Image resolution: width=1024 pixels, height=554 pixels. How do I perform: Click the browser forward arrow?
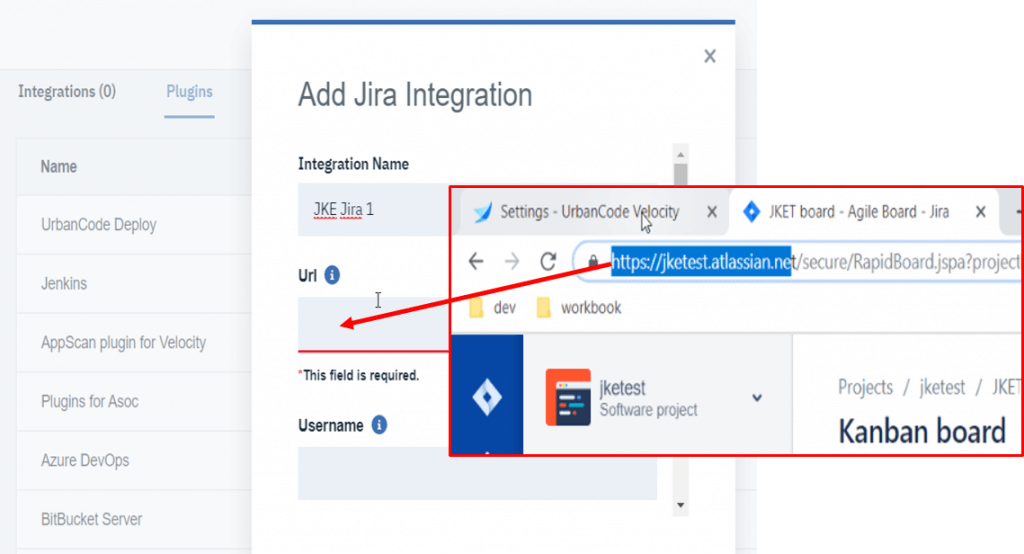pyautogui.click(x=512, y=262)
